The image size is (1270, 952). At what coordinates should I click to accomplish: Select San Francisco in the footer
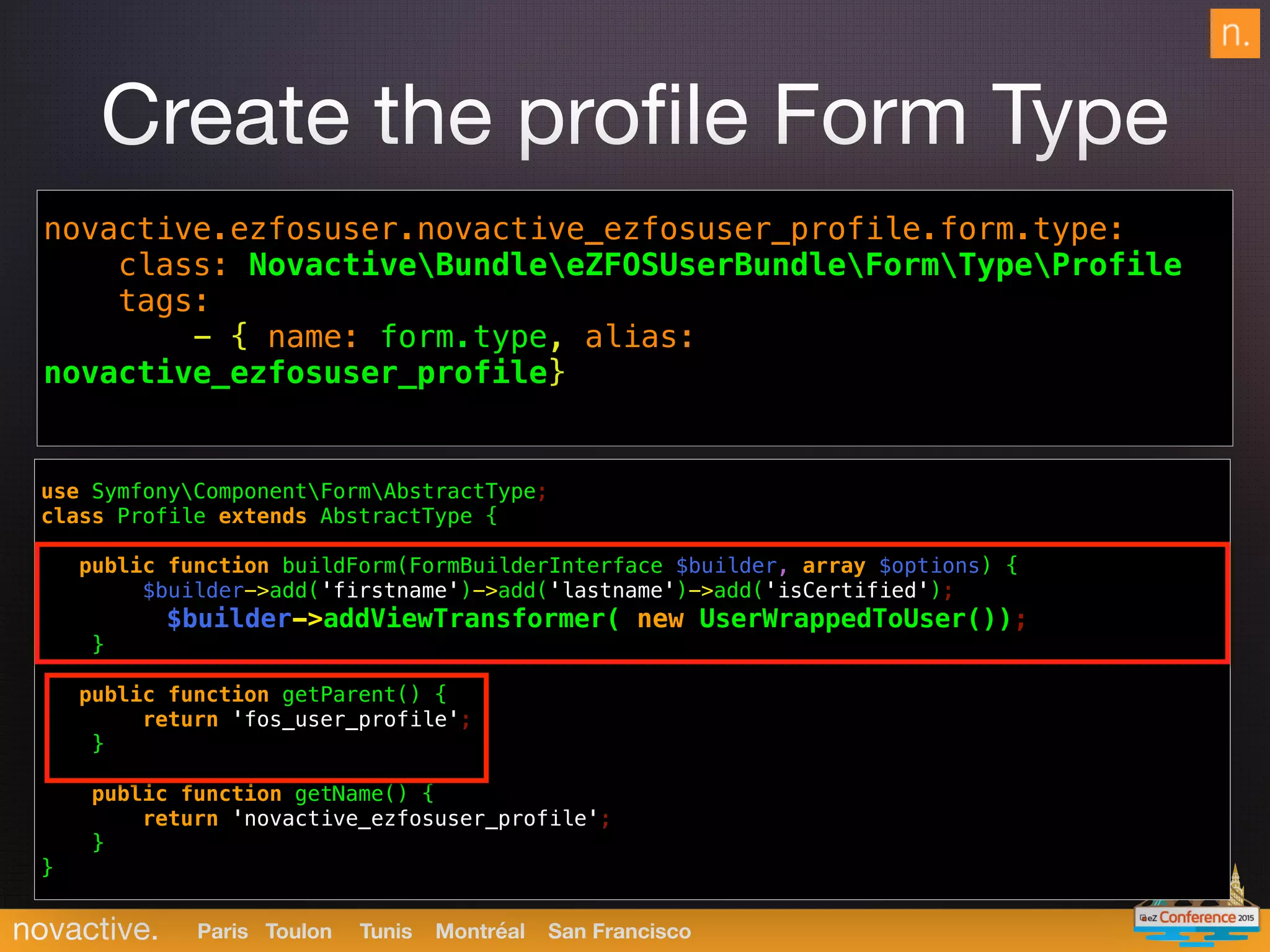(x=619, y=931)
